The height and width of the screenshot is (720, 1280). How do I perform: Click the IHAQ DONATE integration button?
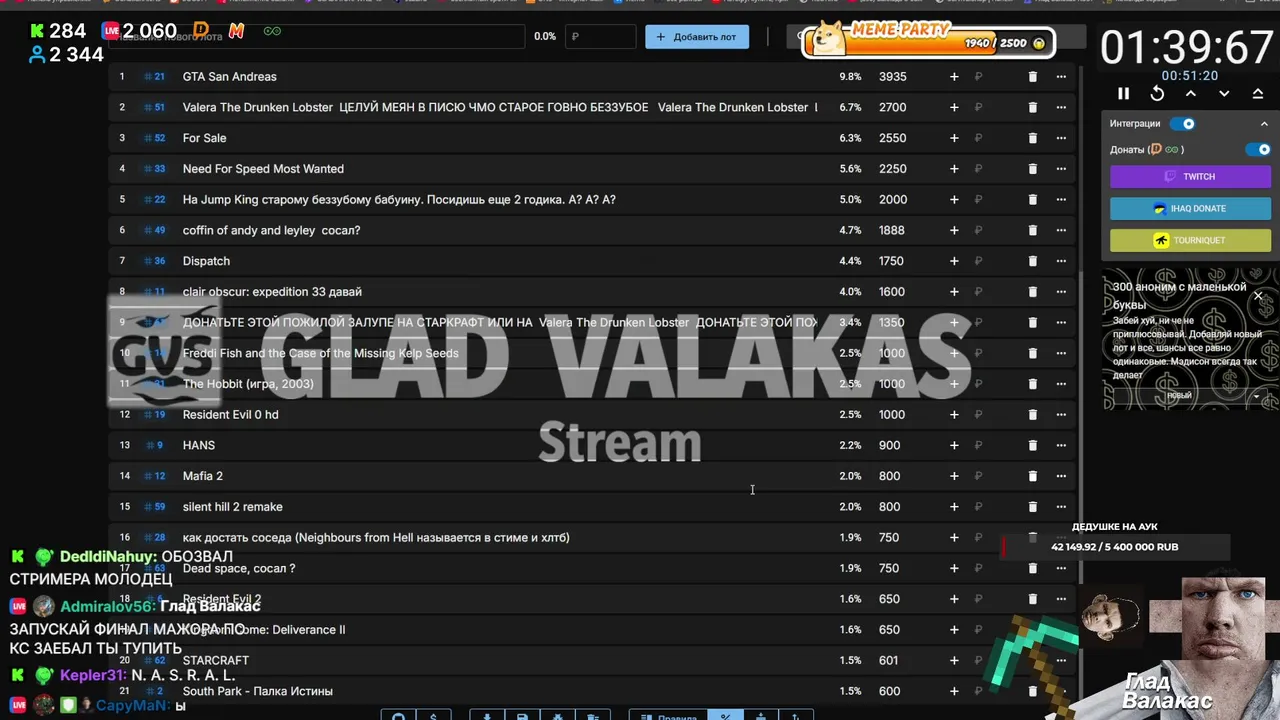pos(1190,208)
